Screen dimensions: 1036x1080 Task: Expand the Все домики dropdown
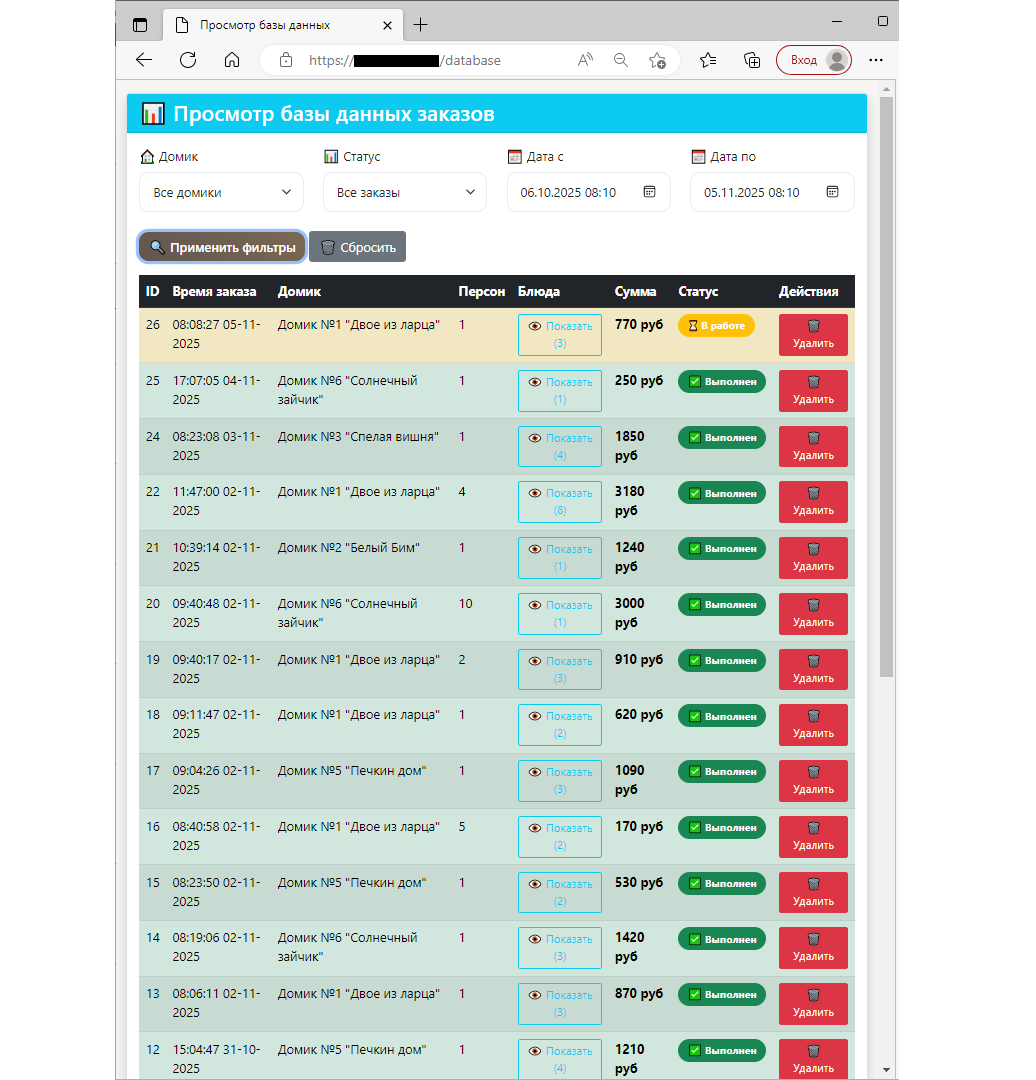click(x=221, y=192)
